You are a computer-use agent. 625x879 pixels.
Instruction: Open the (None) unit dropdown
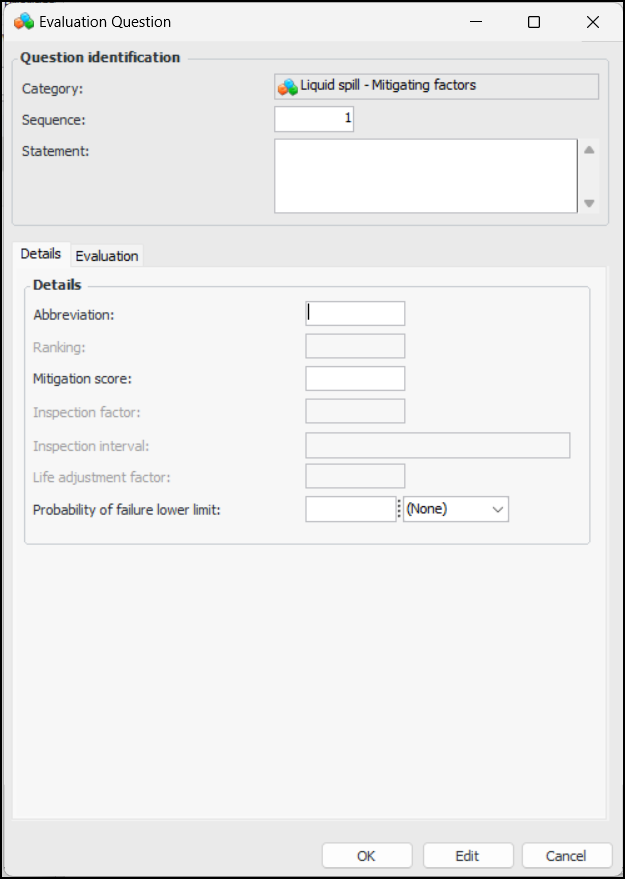456,509
